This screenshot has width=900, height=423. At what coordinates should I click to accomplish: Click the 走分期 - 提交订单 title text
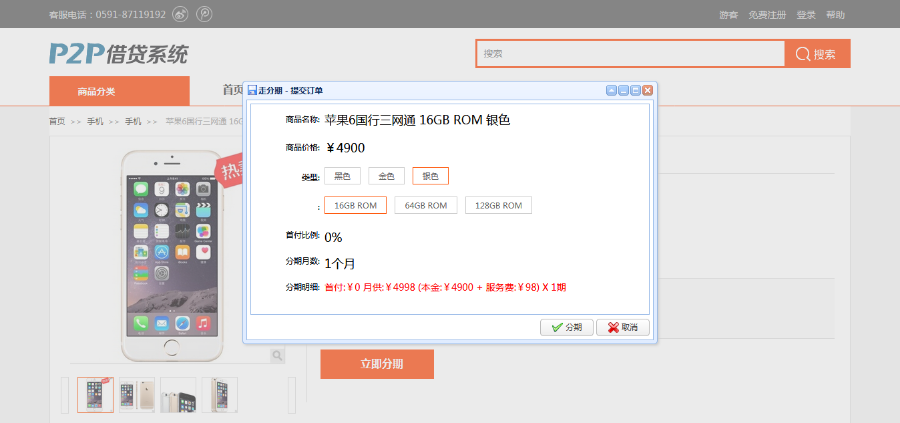290,91
